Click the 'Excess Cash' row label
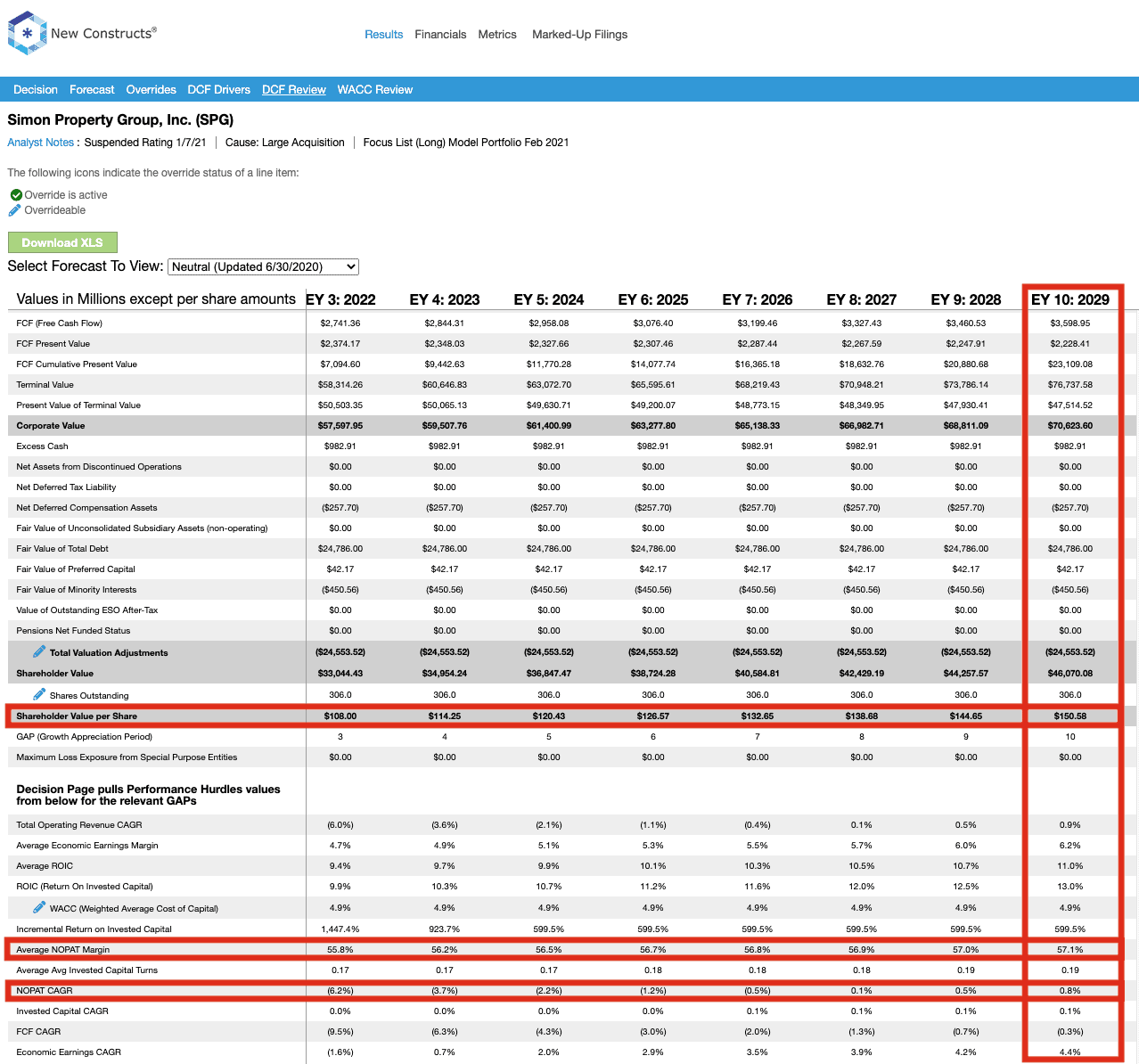The width and height of the screenshot is (1139, 1064). point(42,446)
